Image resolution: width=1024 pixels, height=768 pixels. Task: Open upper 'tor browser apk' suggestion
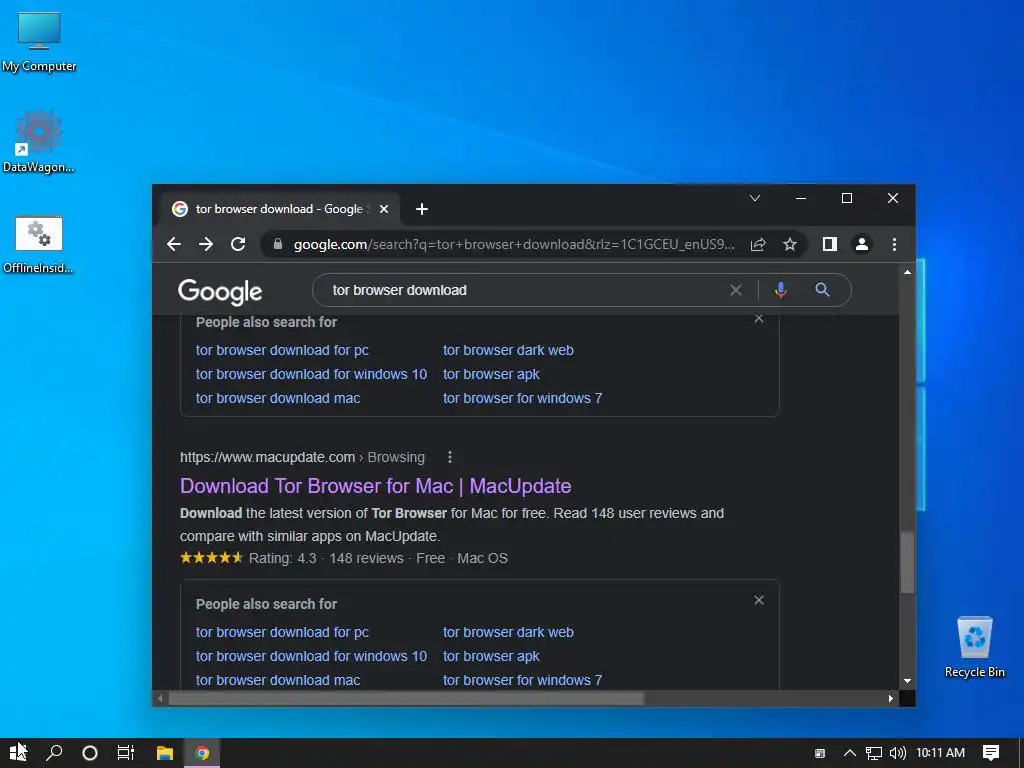click(x=491, y=374)
